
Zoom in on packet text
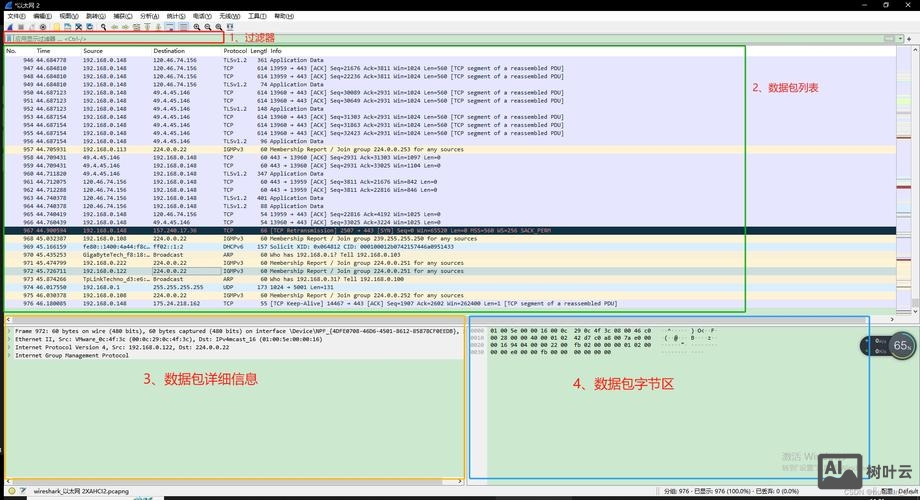pyautogui.click(x=197, y=27)
